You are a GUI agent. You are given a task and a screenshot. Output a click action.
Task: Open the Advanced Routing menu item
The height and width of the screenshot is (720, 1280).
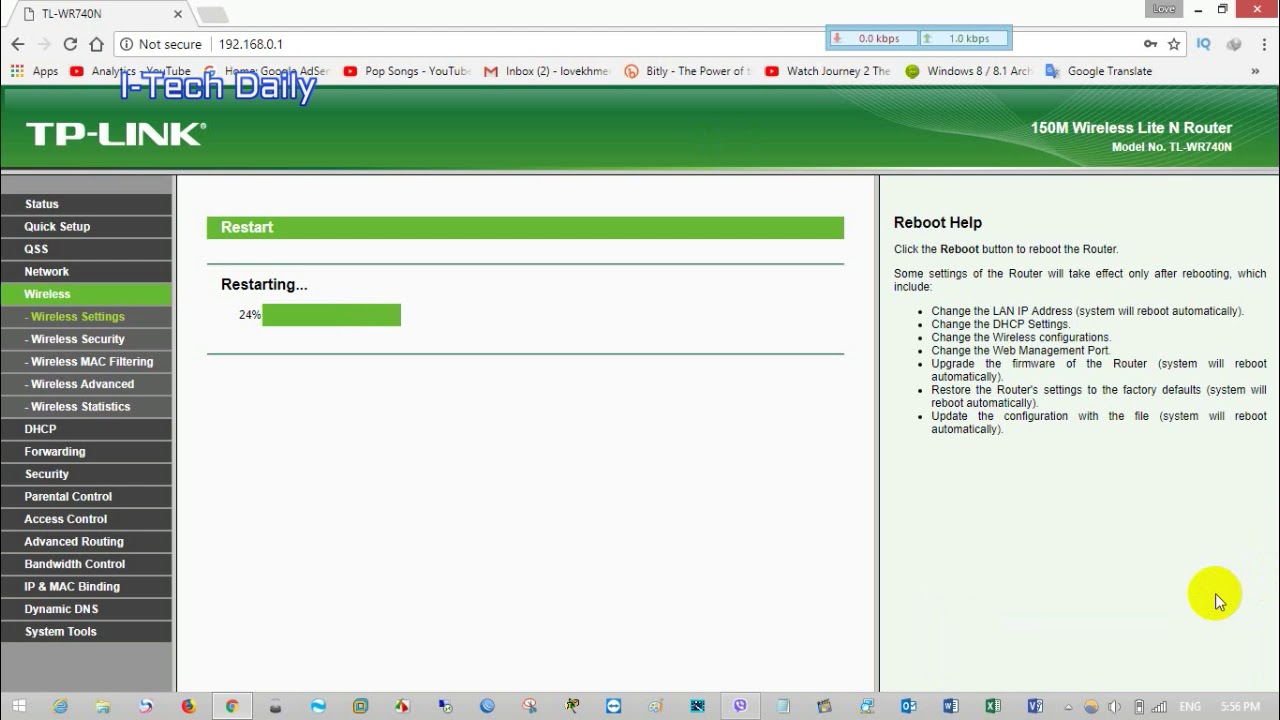(86, 542)
